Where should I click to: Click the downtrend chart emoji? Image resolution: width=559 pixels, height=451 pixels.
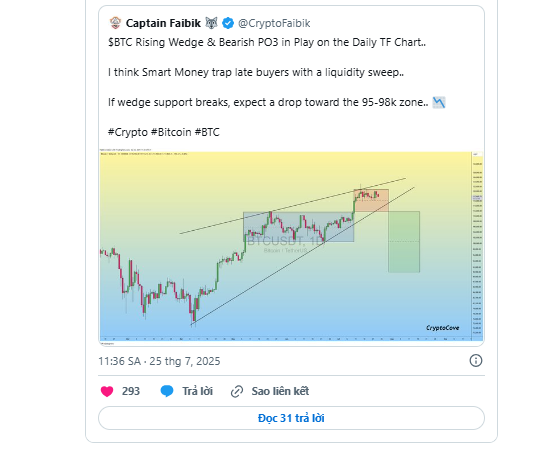(439, 102)
